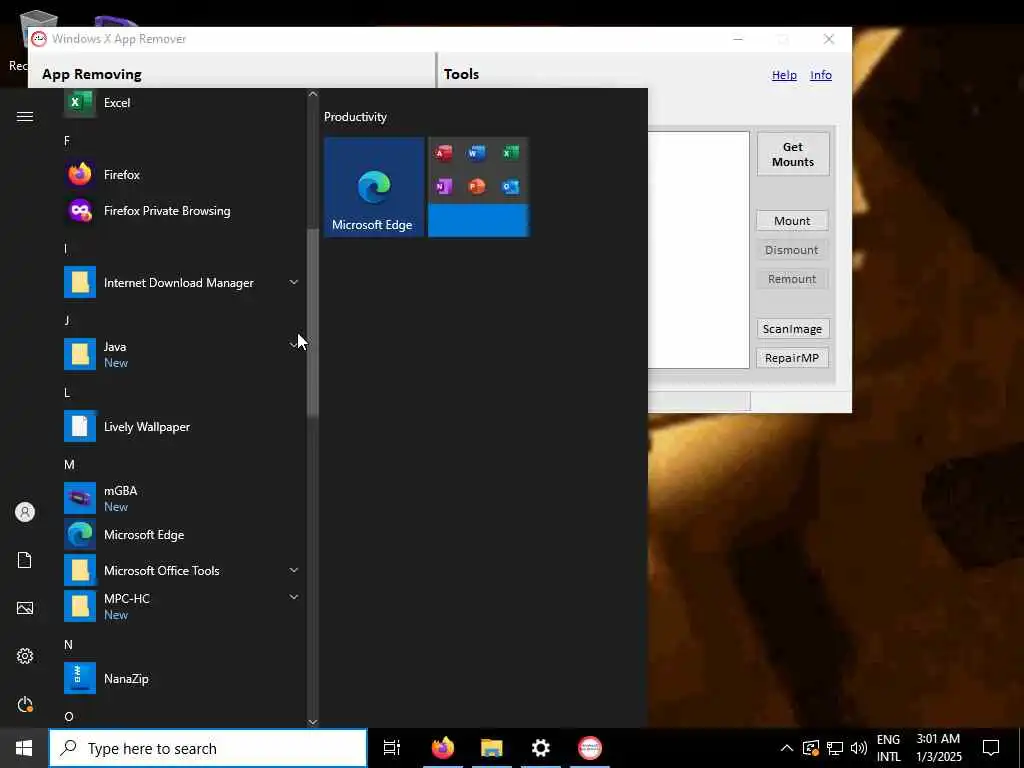The height and width of the screenshot is (768, 1024).
Task: Open the Help link in App Remover
Action: (784, 75)
